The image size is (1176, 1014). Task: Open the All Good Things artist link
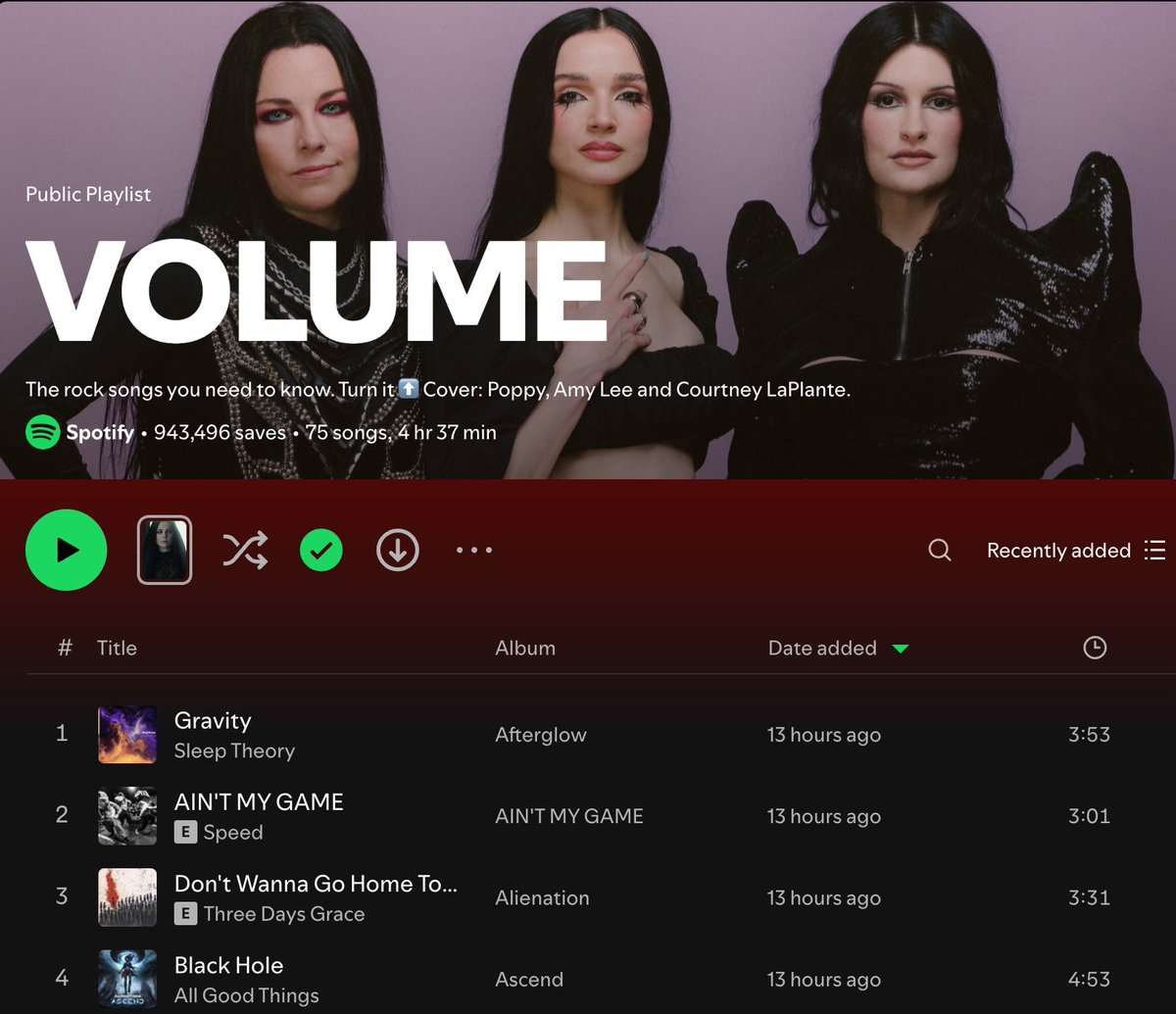tap(247, 995)
